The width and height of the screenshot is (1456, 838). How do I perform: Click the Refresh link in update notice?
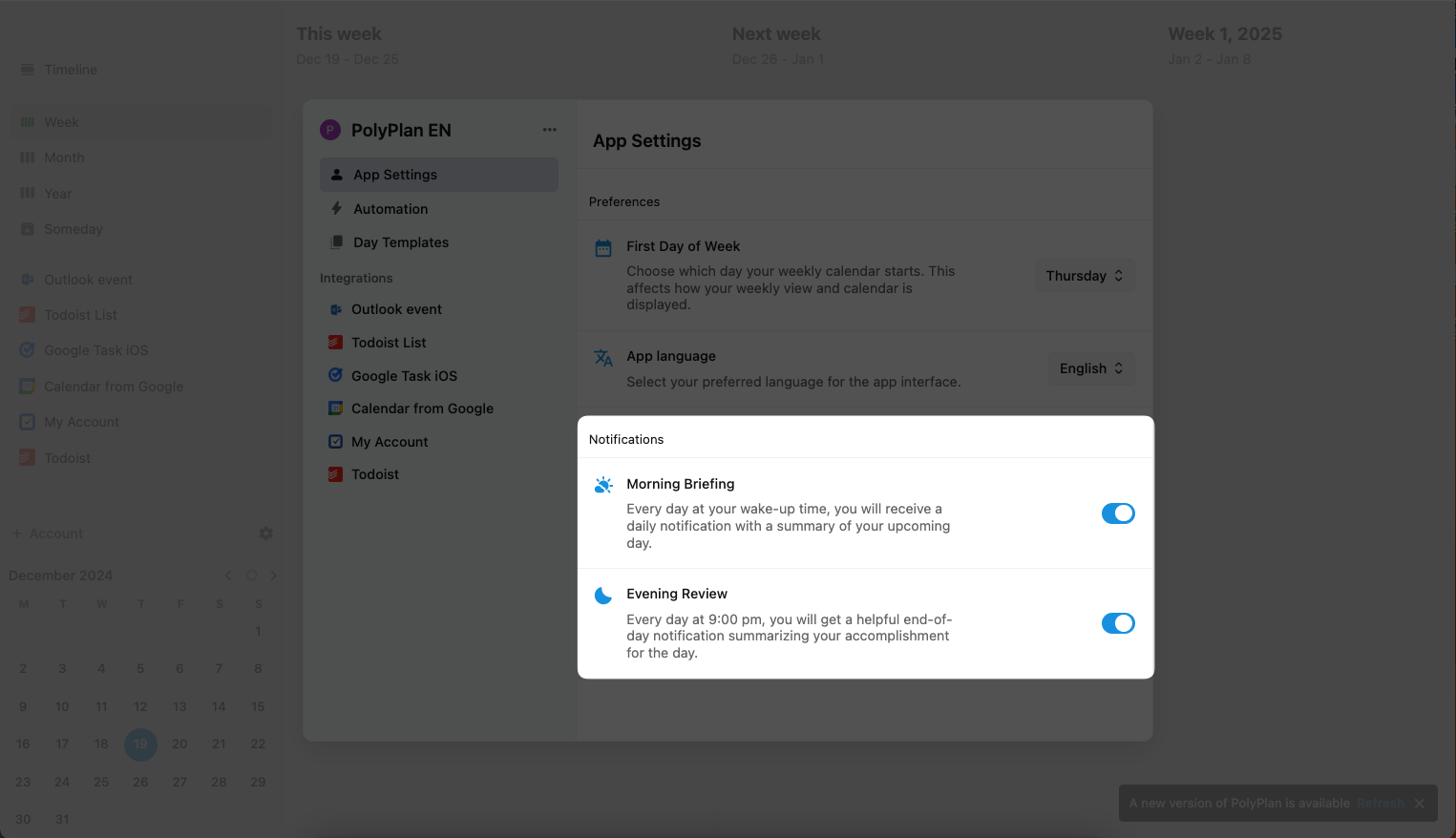[1380, 804]
